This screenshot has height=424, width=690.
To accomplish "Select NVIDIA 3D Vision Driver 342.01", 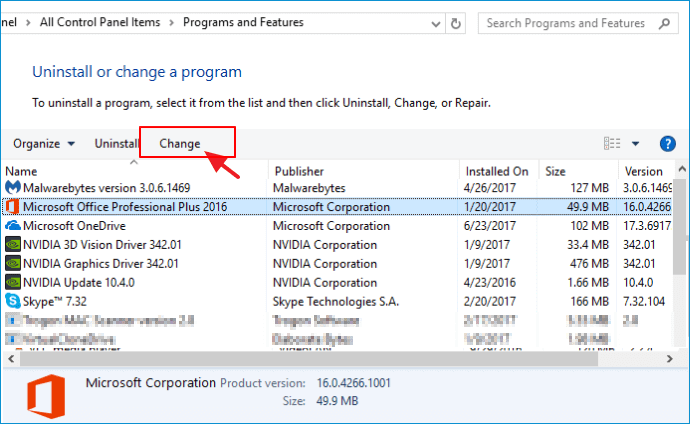I will pyautogui.click(x=102, y=245).
